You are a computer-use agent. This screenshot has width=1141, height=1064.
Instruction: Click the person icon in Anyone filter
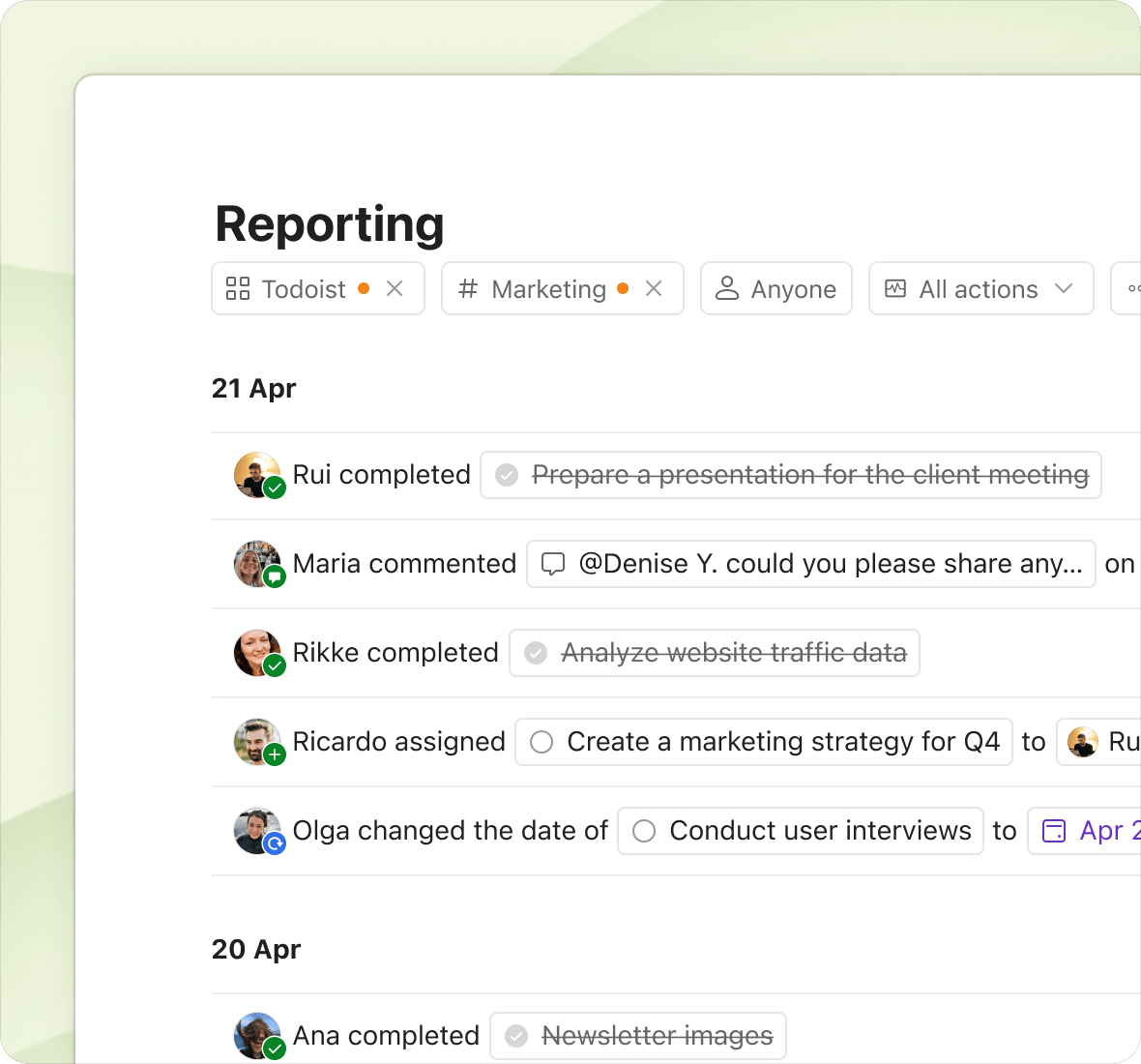click(727, 288)
